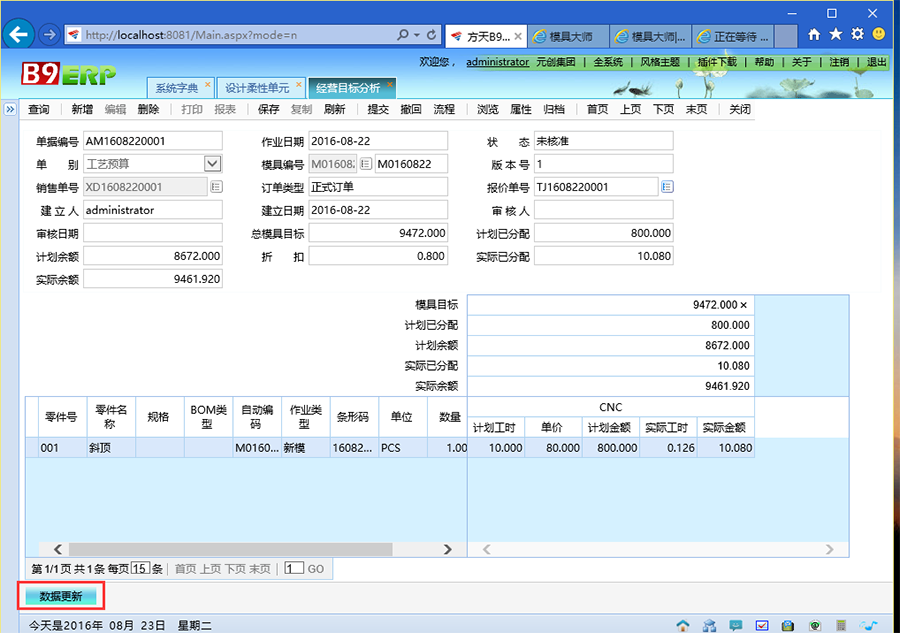Click the smiley feedback icon

coord(878,34)
